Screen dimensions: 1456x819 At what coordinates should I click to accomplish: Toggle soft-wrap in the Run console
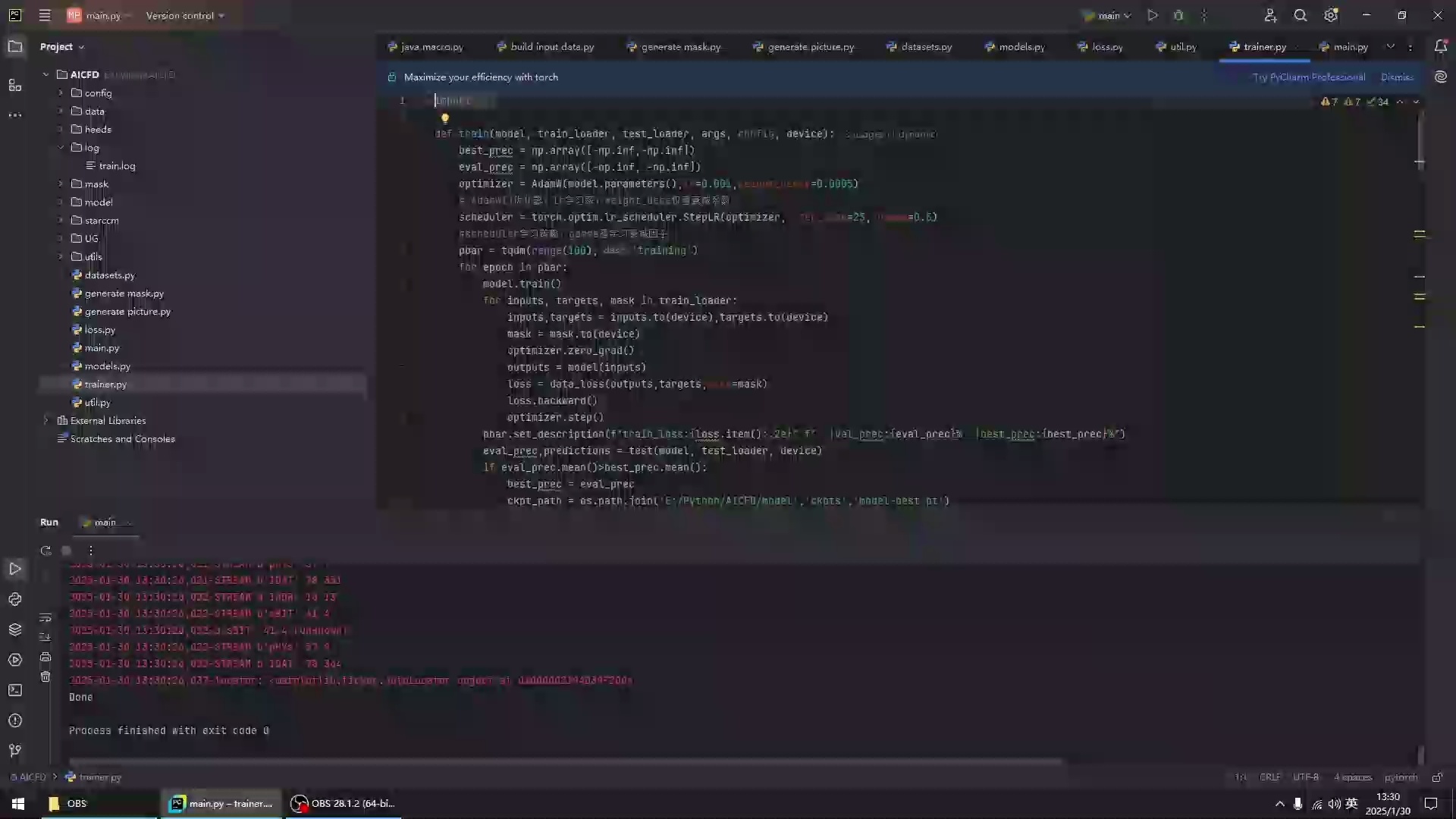[45, 618]
